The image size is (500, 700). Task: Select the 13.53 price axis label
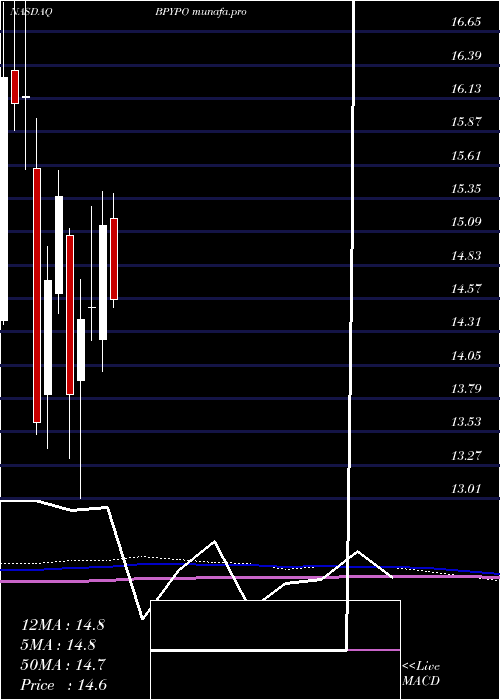click(x=466, y=421)
